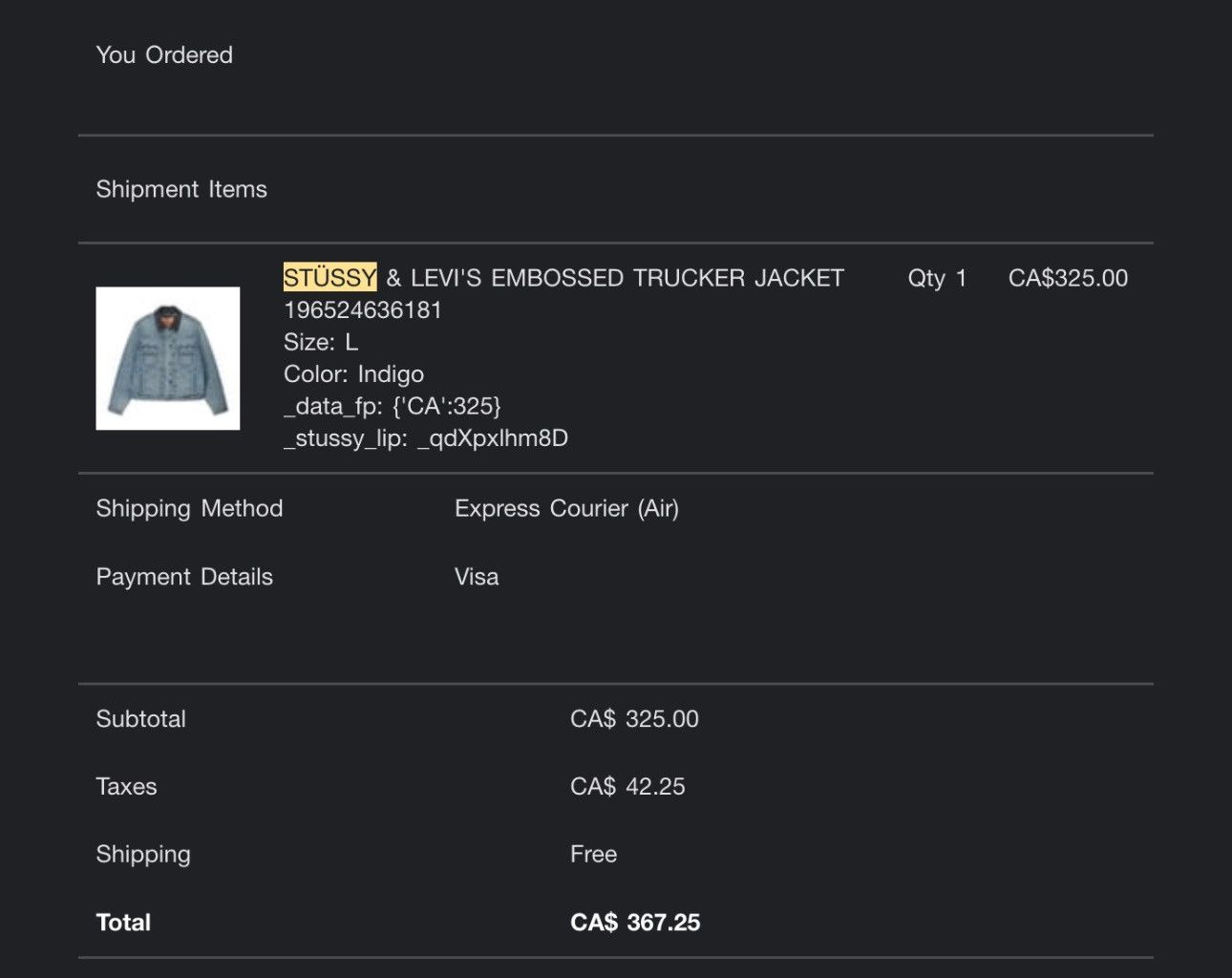Screen dimensions: 1232x978
Task: Click the Color: Indigo text
Action: point(353,374)
